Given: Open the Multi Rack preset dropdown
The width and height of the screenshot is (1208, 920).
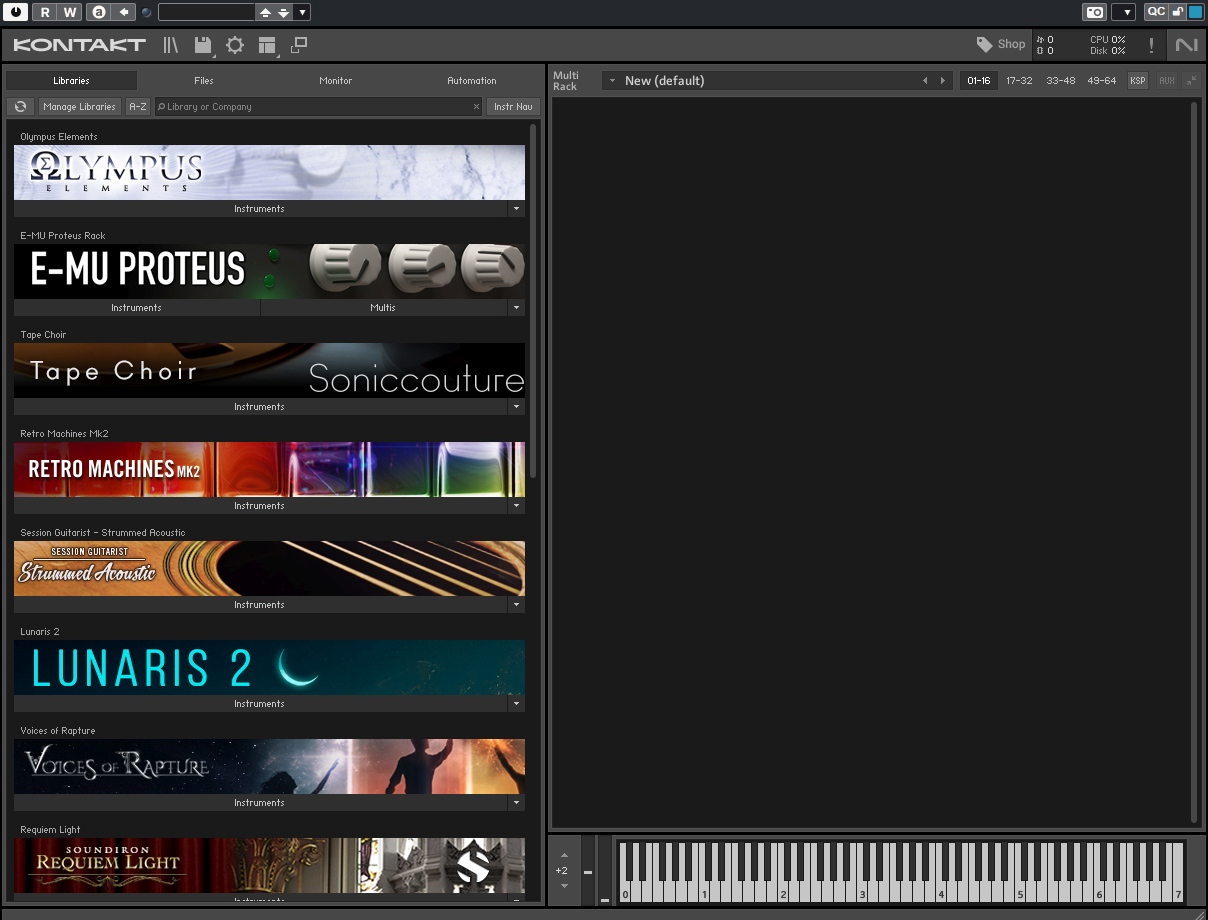Looking at the screenshot, I should click(612, 81).
